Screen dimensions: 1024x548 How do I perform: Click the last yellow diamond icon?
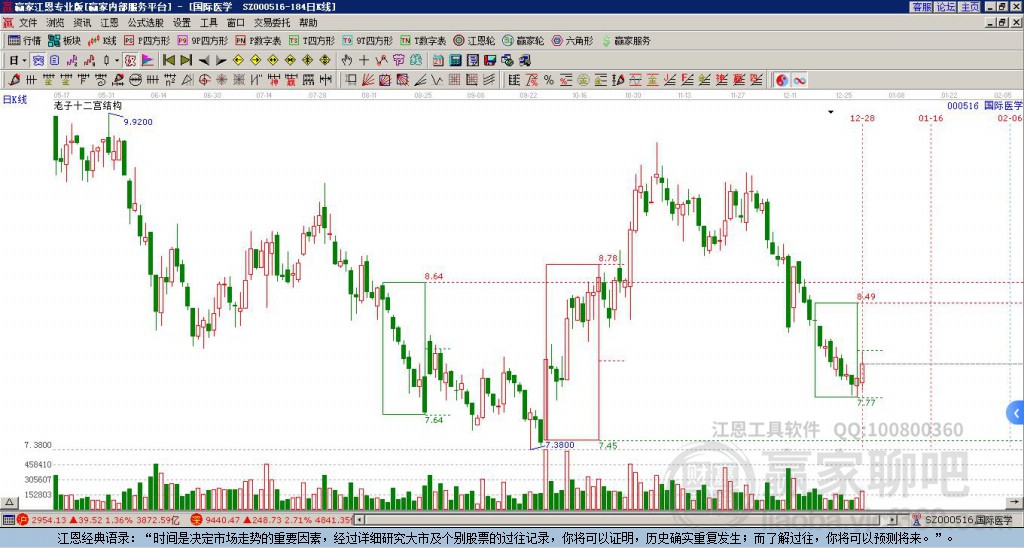325,61
